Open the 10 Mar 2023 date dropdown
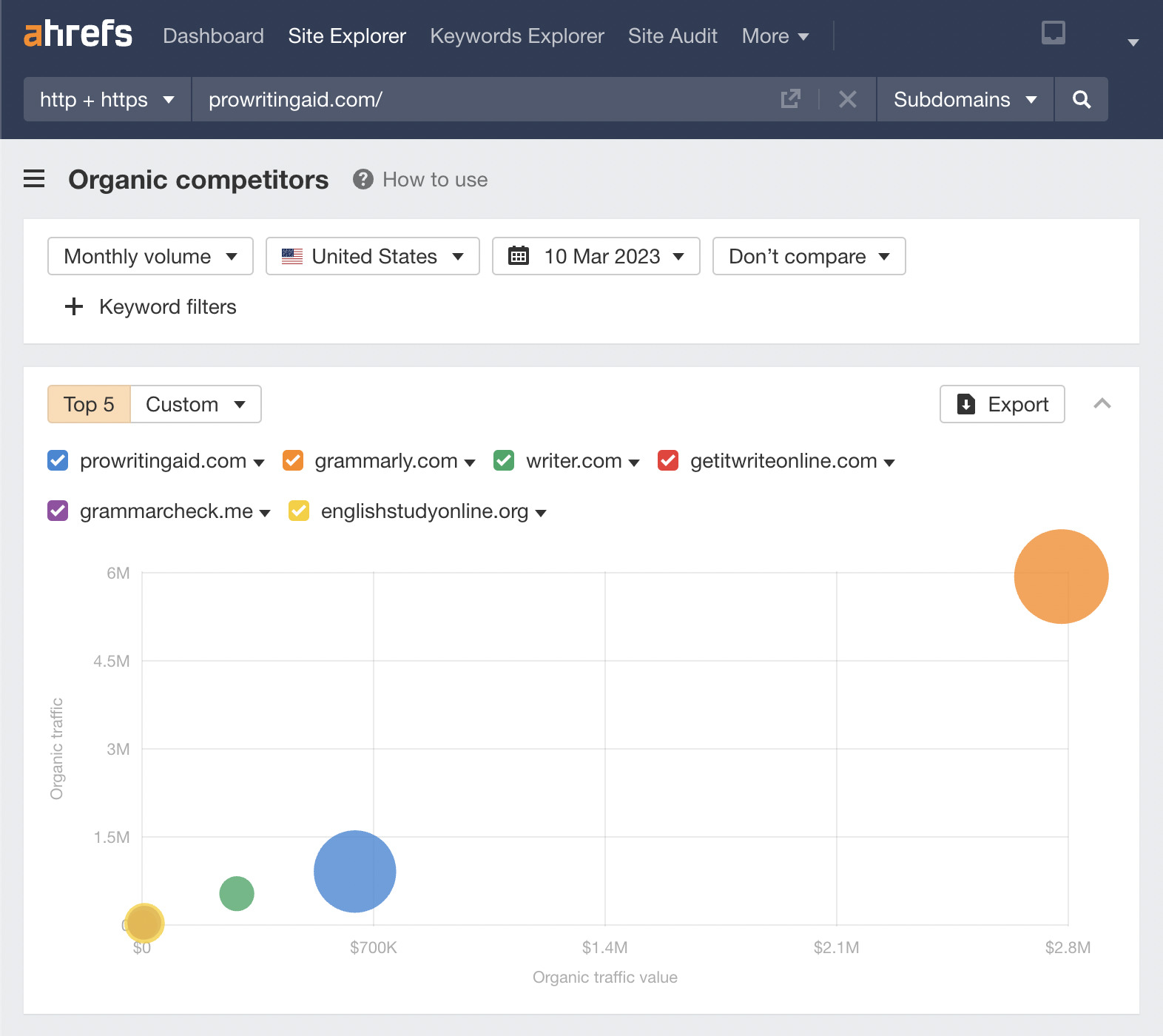This screenshot has width=1163, height=1036. point(596,256)
